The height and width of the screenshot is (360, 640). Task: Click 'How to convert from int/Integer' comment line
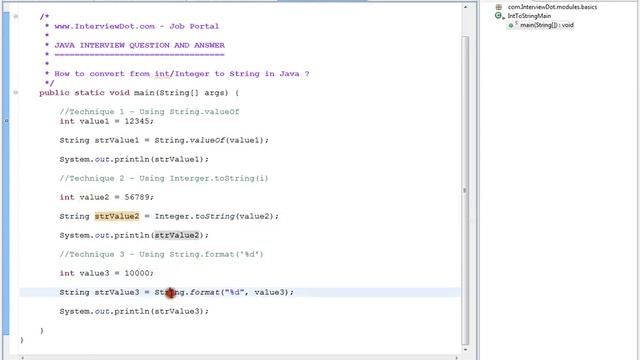(182, 74)
